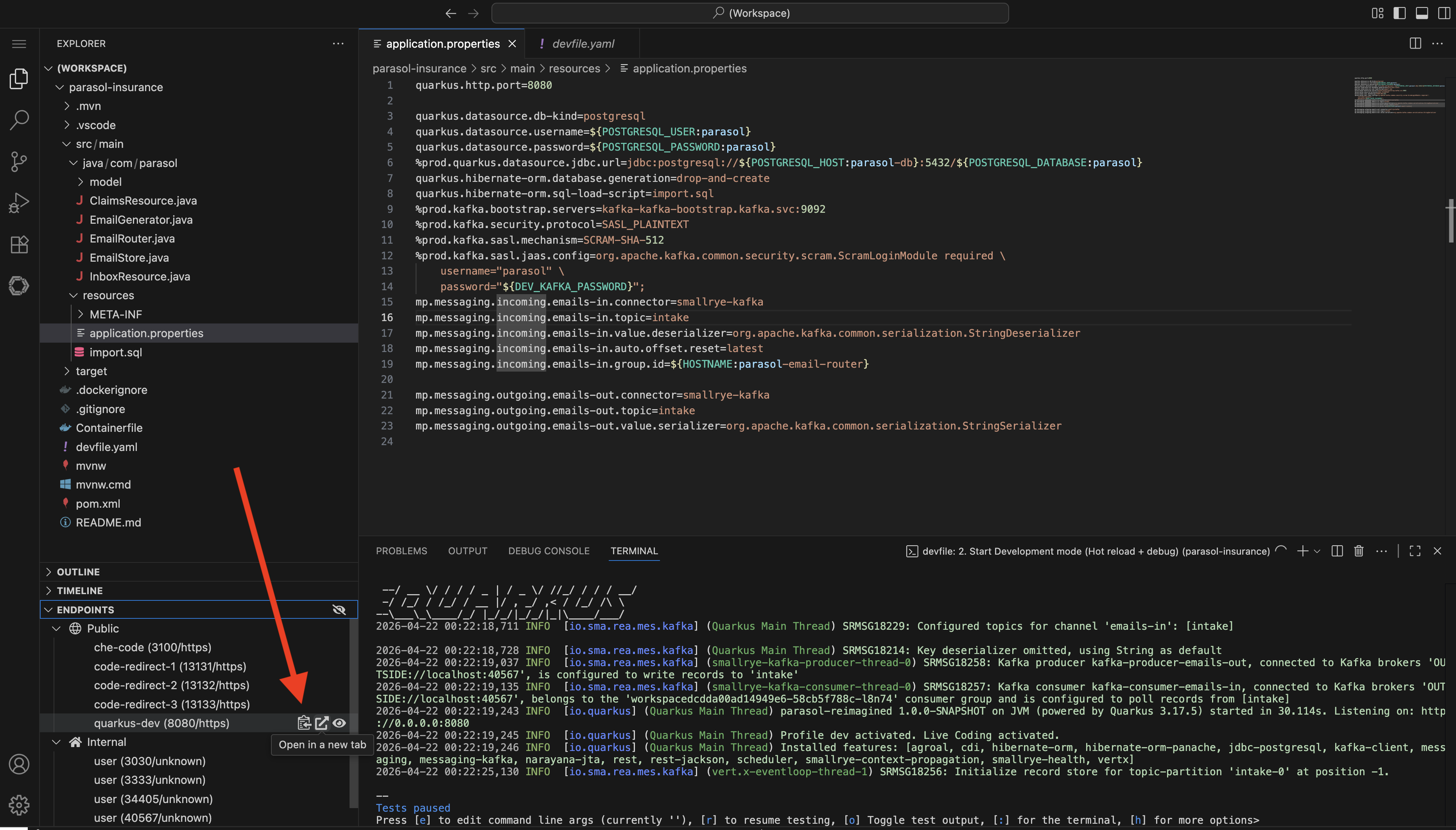
Task: Open the Extensions view
Action: click(x=19, y=244)
